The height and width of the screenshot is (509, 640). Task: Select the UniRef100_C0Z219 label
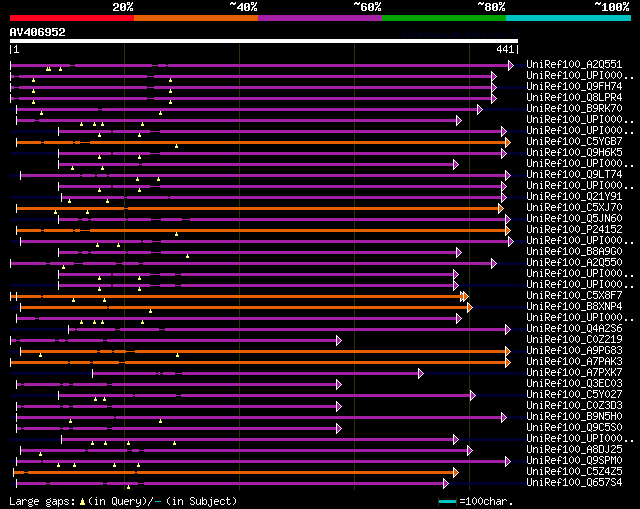click(574, 340)
